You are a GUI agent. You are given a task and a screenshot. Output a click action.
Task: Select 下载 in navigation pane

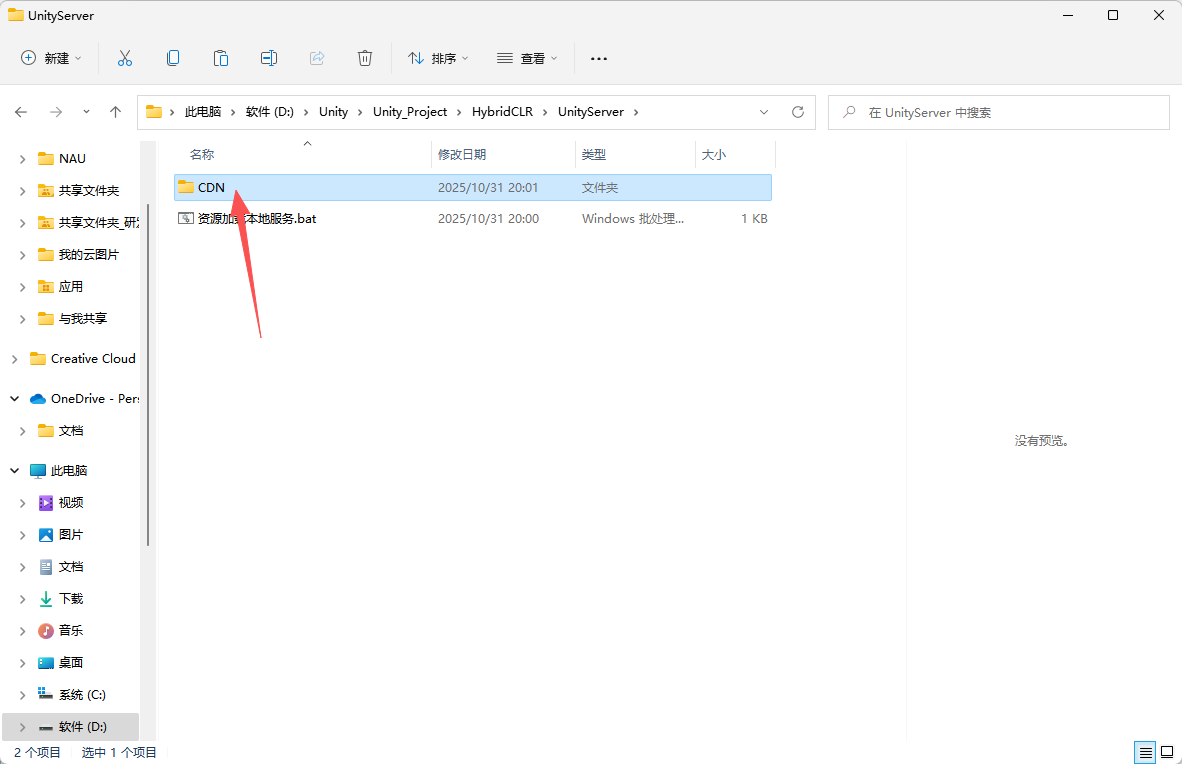click(x=71, y=599)
